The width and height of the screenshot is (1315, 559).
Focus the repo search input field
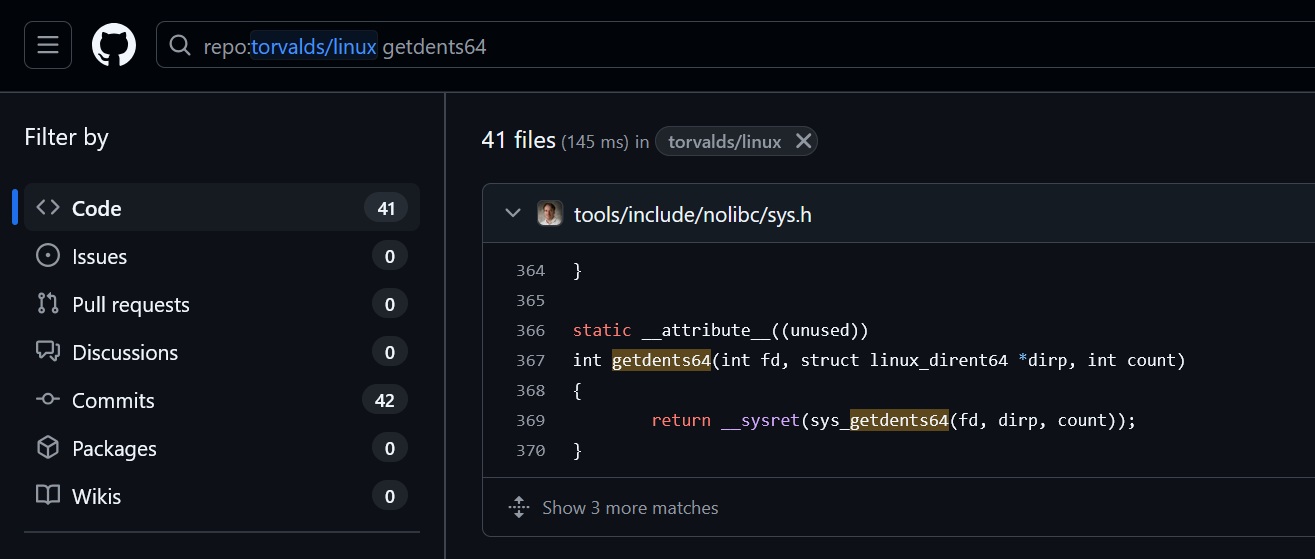(735, 46)
